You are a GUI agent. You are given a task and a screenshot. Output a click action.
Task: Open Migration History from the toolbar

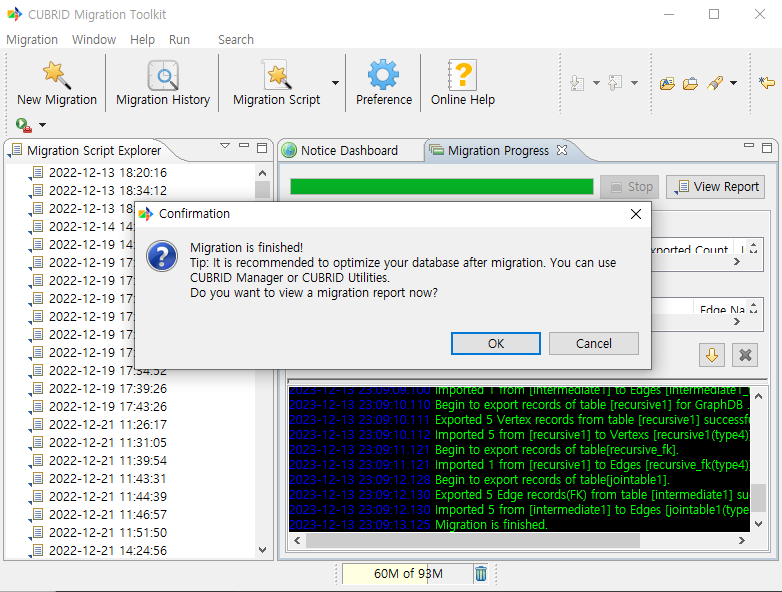tap(163, 82)
